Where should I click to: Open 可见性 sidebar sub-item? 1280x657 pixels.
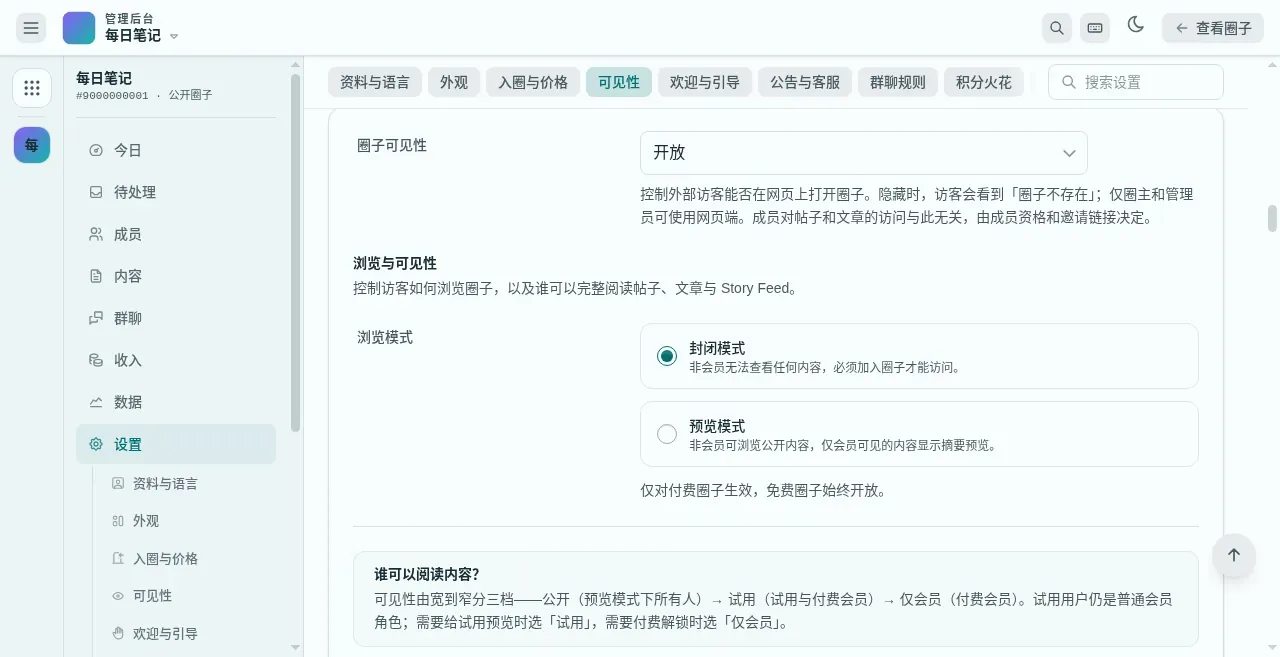tap(188, 596)
